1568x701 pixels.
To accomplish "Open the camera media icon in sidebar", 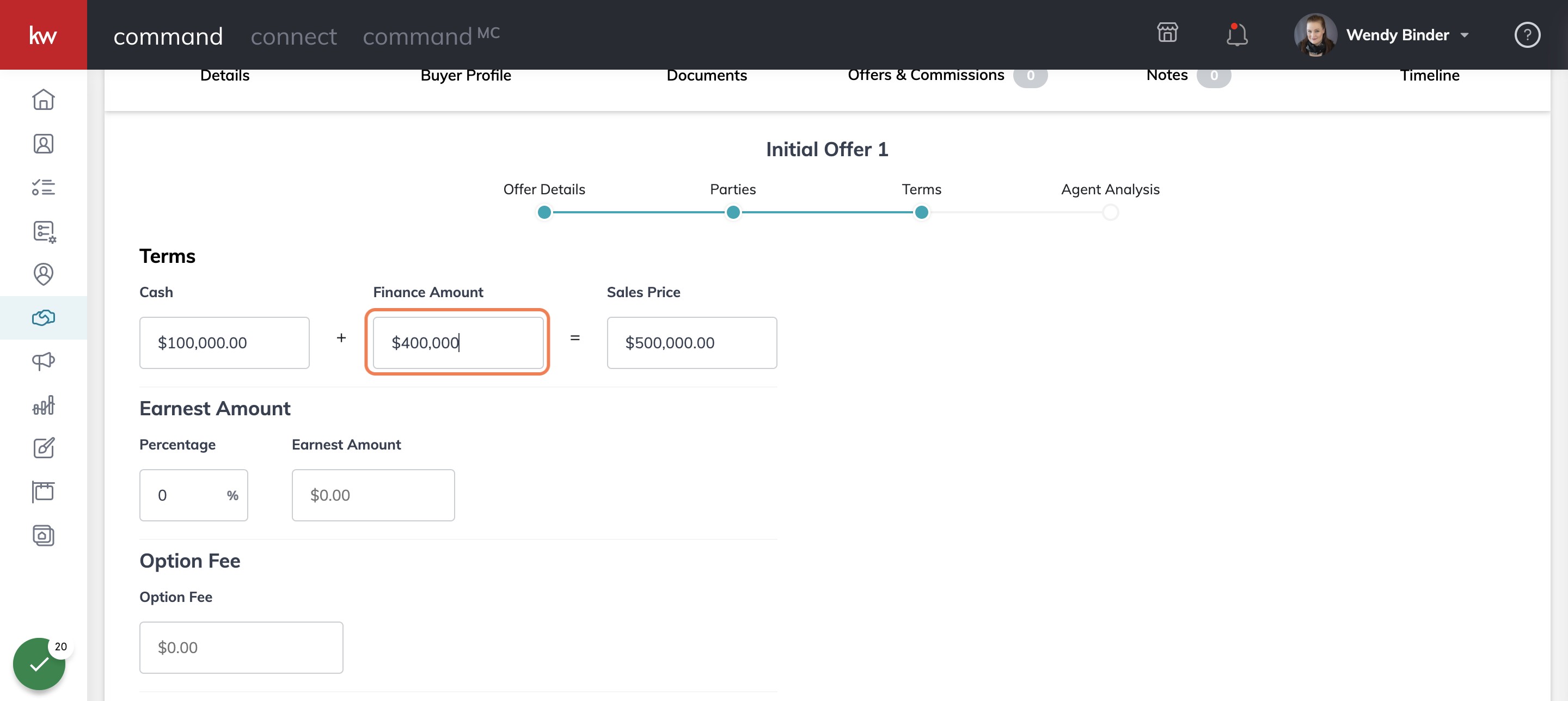I will [x=43, y=536].
